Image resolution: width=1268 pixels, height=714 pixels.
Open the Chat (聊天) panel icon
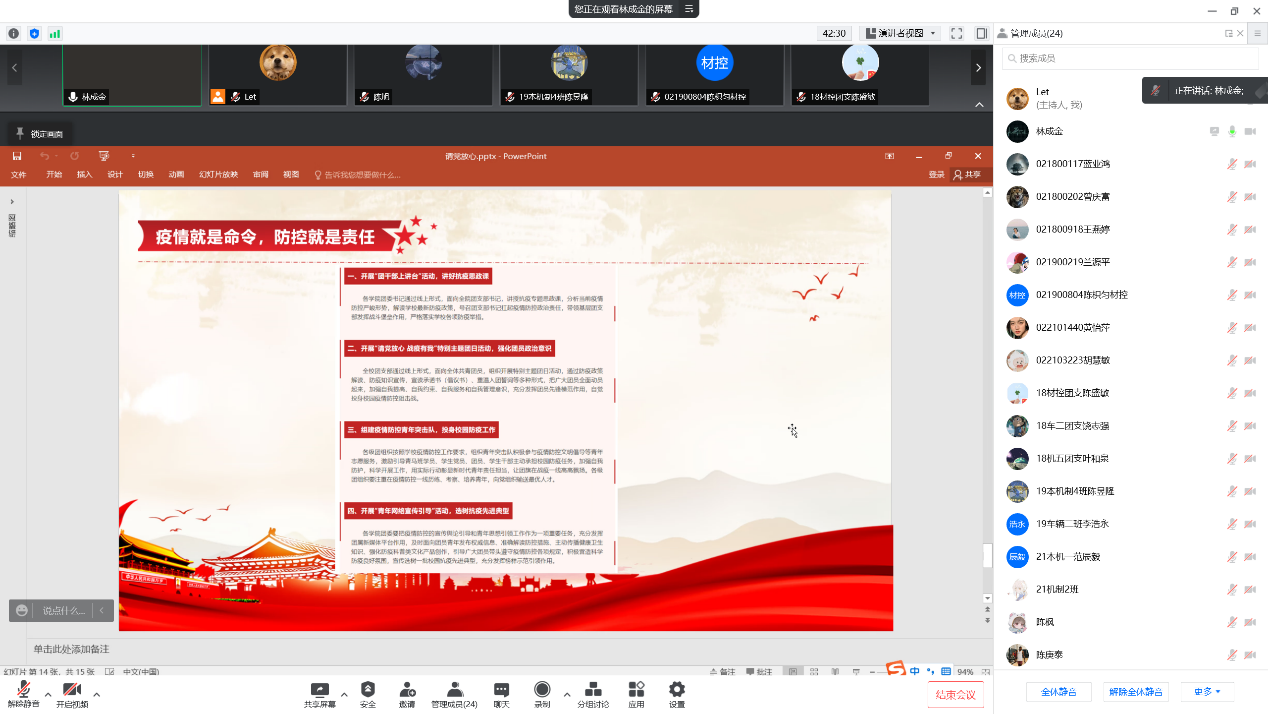coord(501,690)
